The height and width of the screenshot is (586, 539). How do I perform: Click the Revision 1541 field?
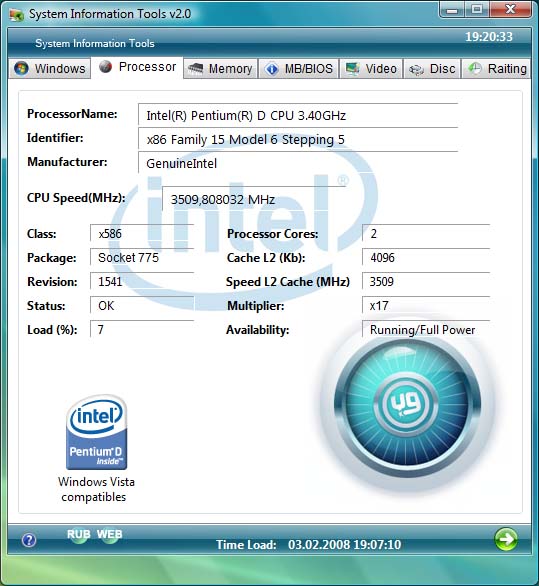142,281
